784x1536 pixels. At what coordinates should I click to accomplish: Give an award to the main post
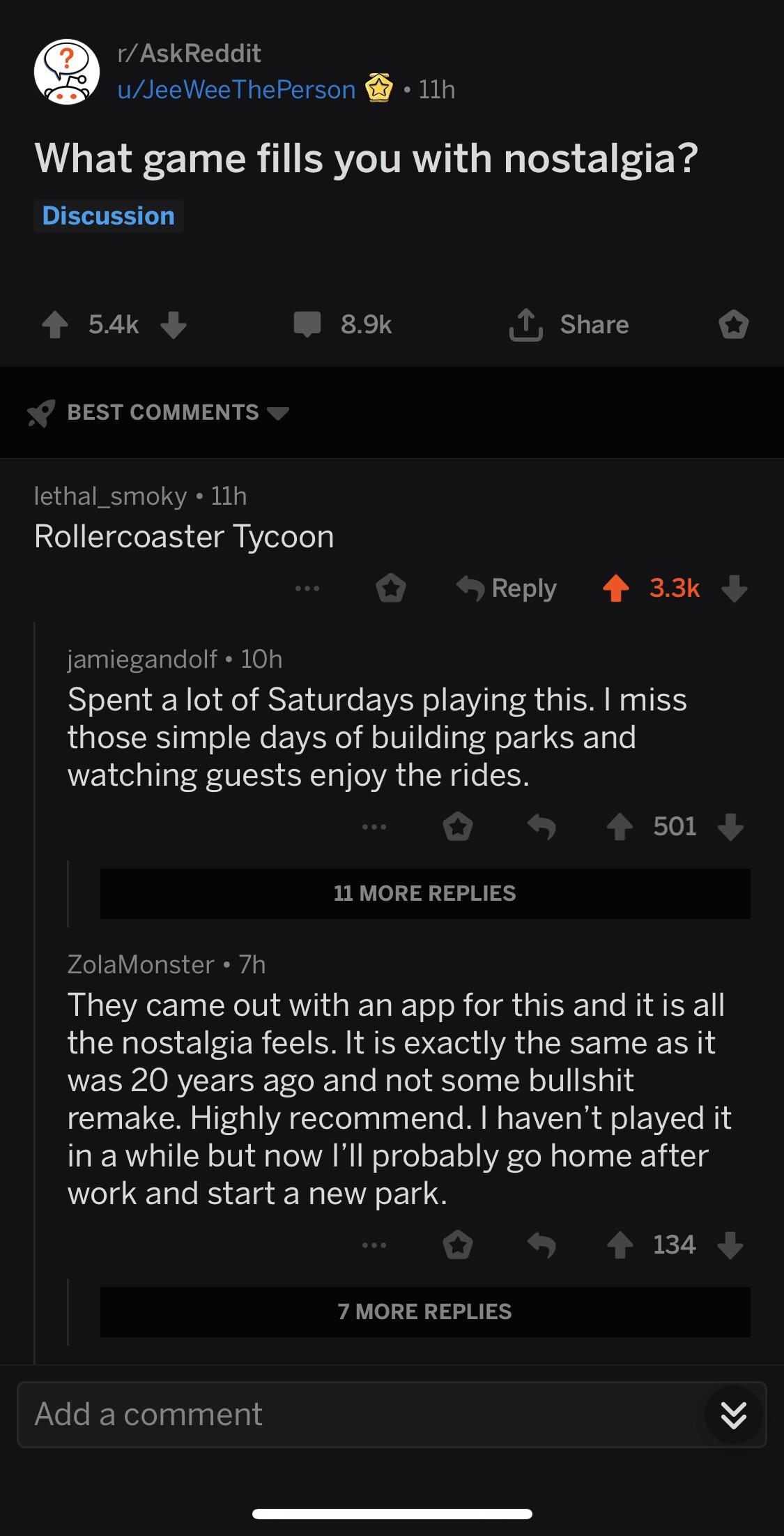[x=733, y=324]
